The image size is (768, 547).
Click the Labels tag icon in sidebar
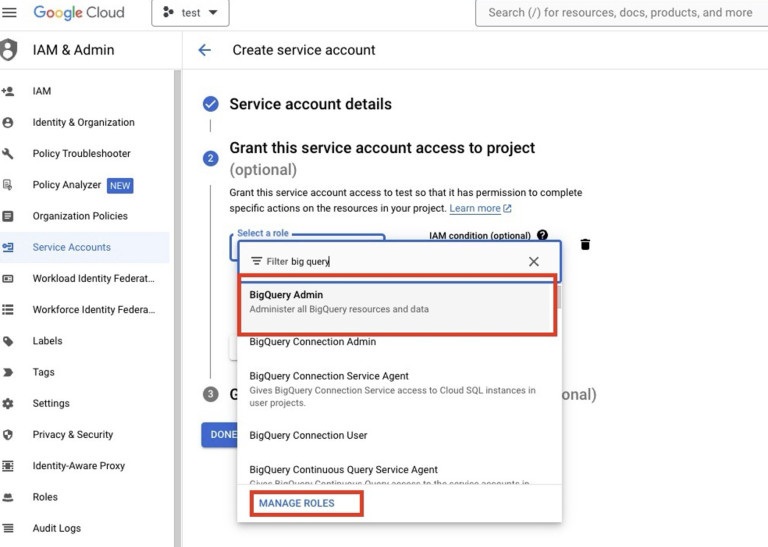coord(9,341)
